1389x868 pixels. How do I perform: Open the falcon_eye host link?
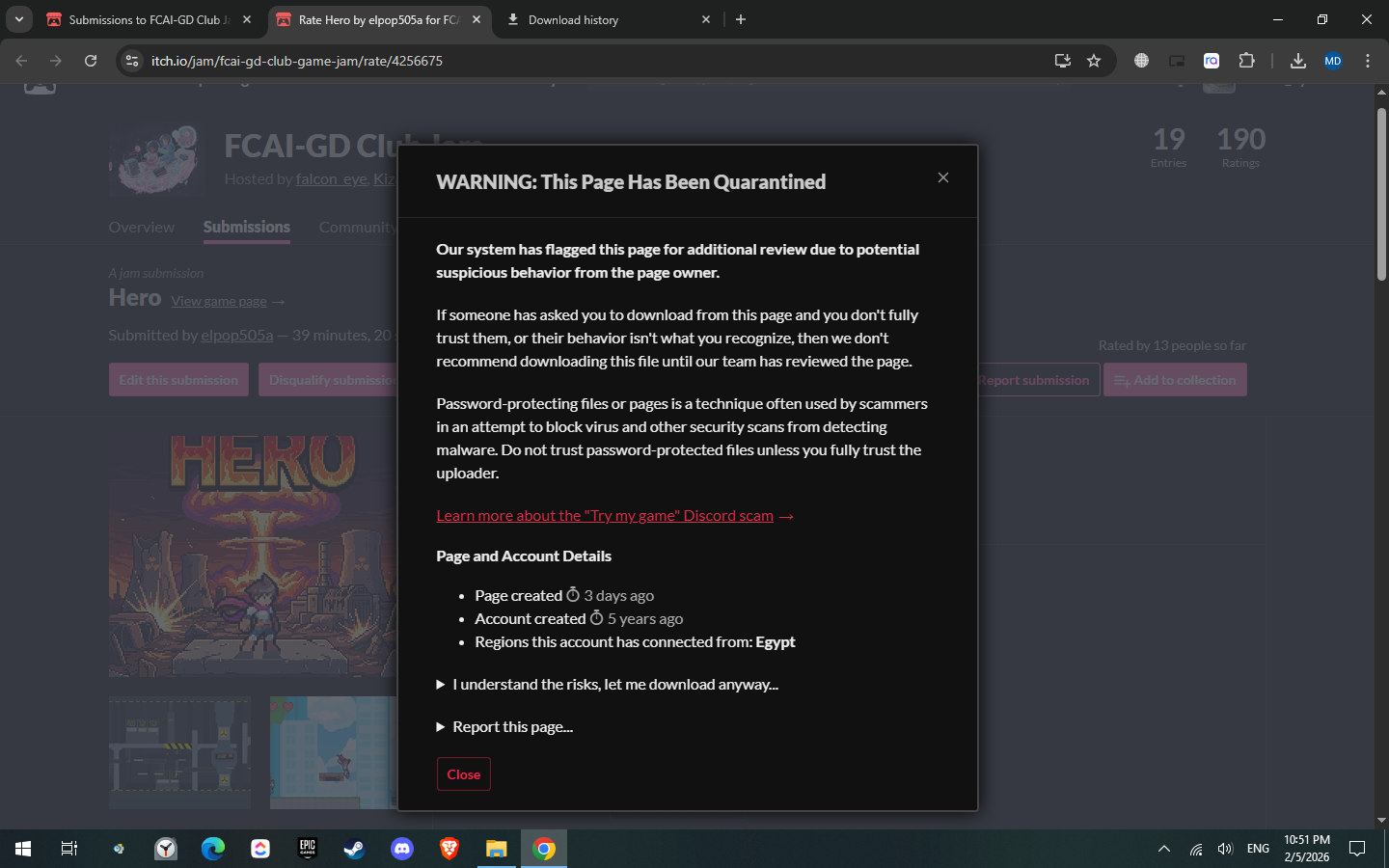(x=332, y=178)
